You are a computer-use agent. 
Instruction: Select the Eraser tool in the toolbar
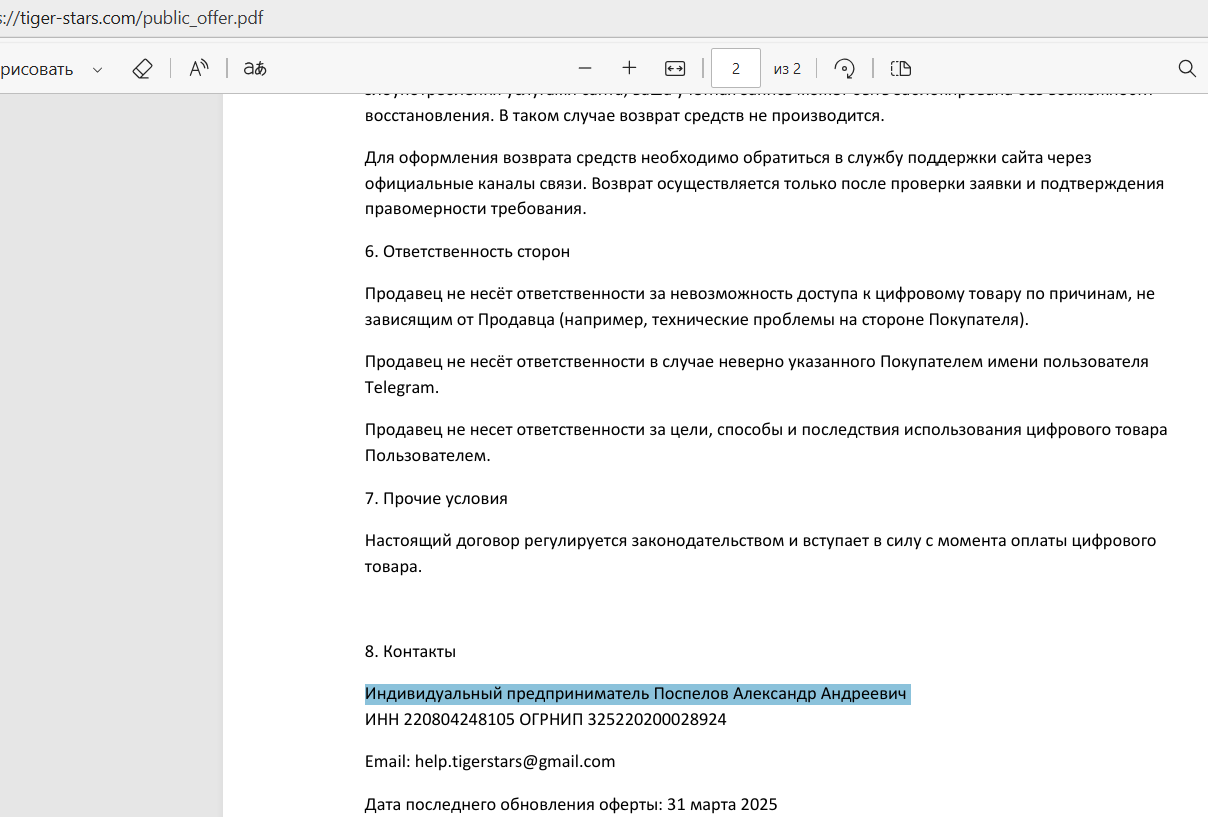click(x=142, y=68)
